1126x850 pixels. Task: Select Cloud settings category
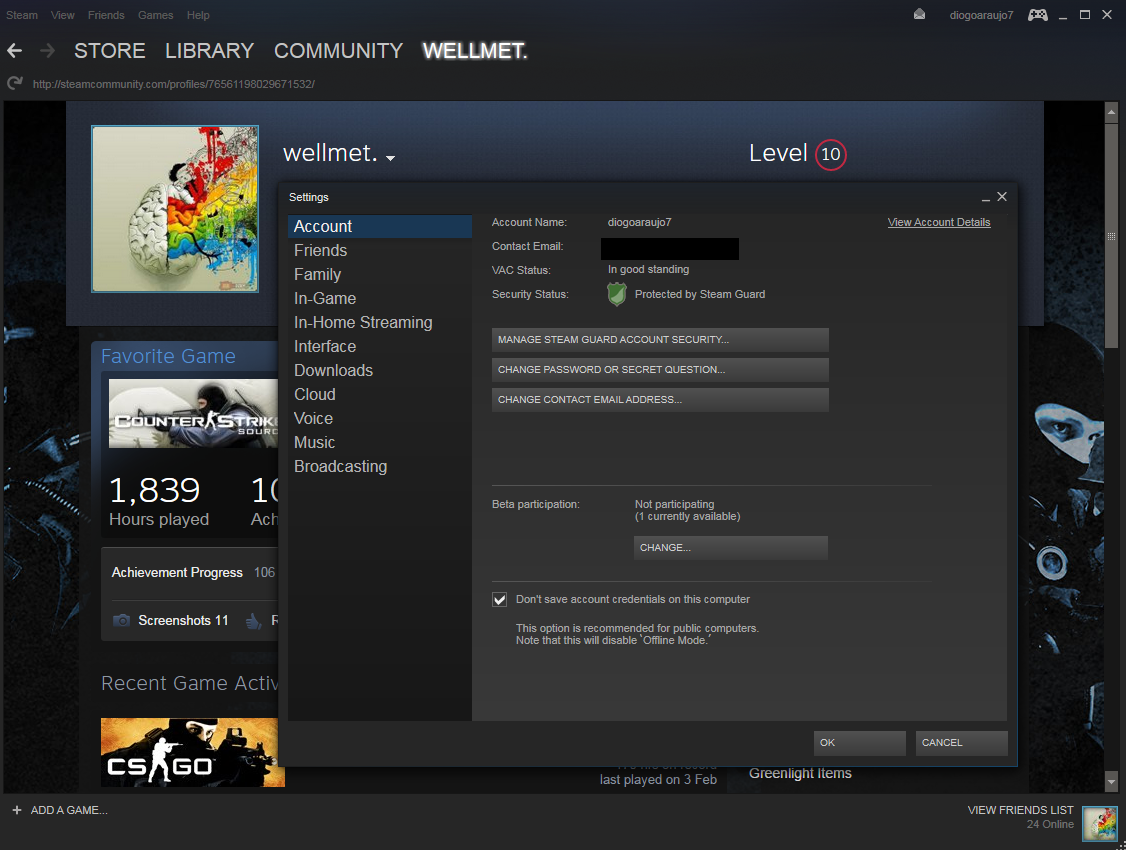380,395
